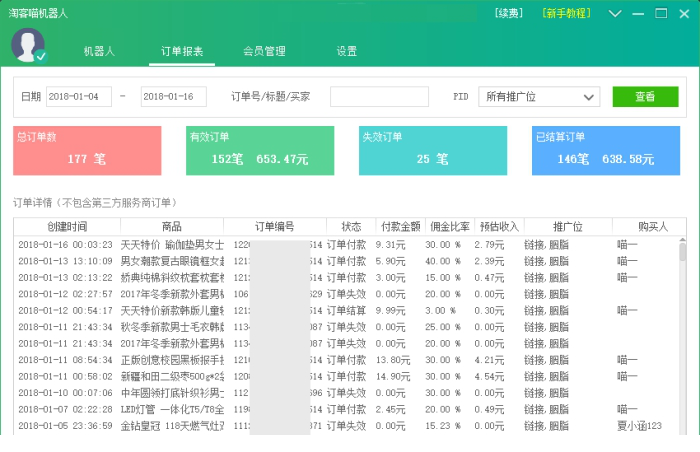Open the 新手教程 link

pos(567,13)
